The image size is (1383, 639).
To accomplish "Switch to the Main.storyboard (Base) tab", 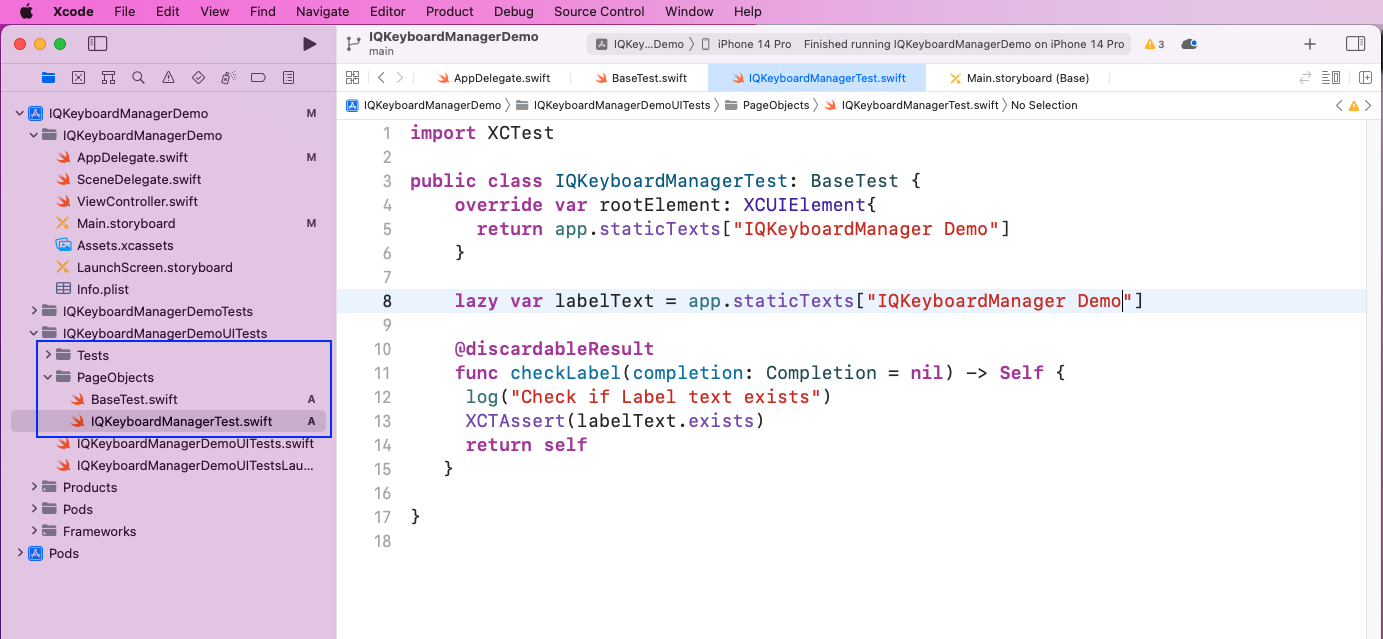I will (x=1020, y=77).
